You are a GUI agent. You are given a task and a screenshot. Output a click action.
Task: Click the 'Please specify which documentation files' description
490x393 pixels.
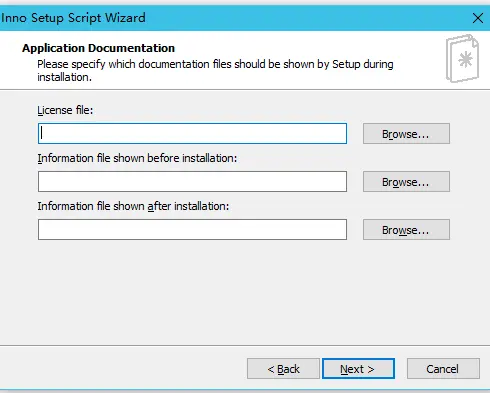click(x=215, y=70)
